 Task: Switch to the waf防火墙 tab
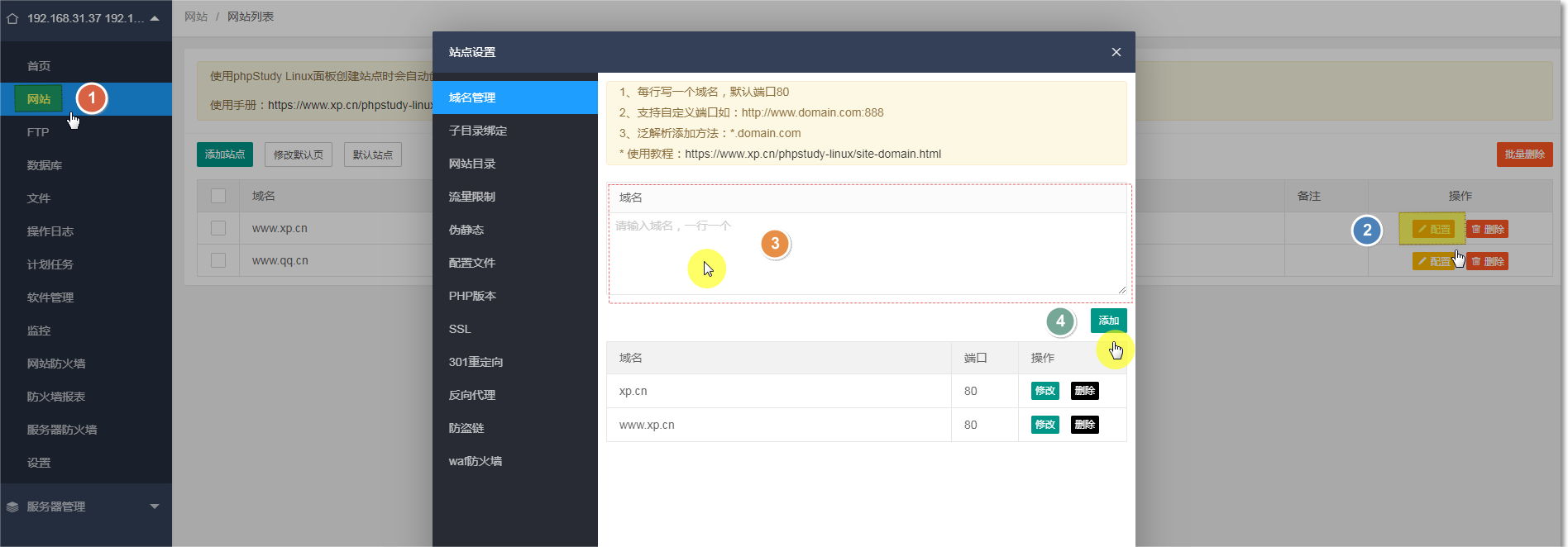pyautogui.click(x=514, y=461)
